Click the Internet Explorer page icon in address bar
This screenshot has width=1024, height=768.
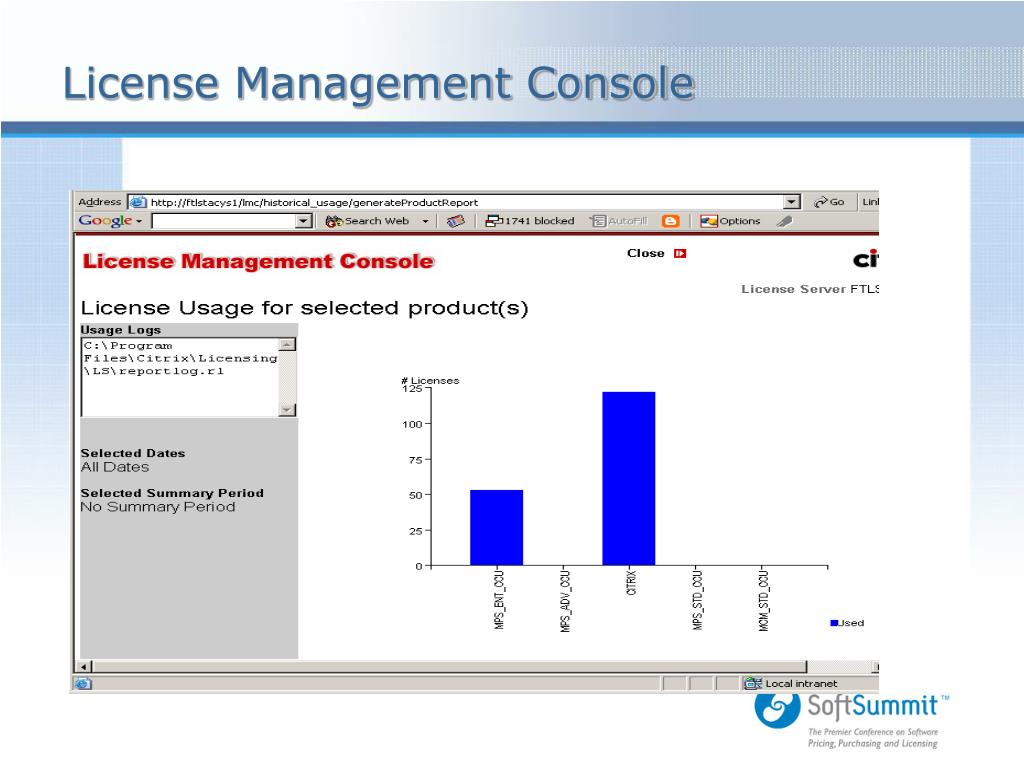click(x=137, y=202)
